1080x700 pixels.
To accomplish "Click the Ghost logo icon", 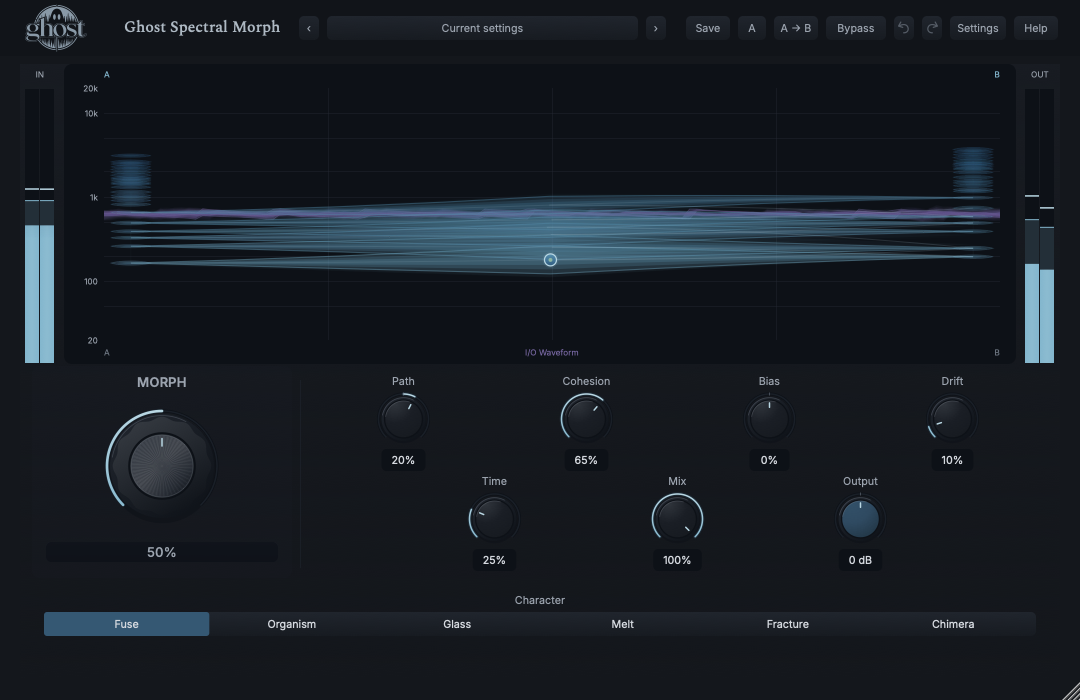I will [55, 28].
